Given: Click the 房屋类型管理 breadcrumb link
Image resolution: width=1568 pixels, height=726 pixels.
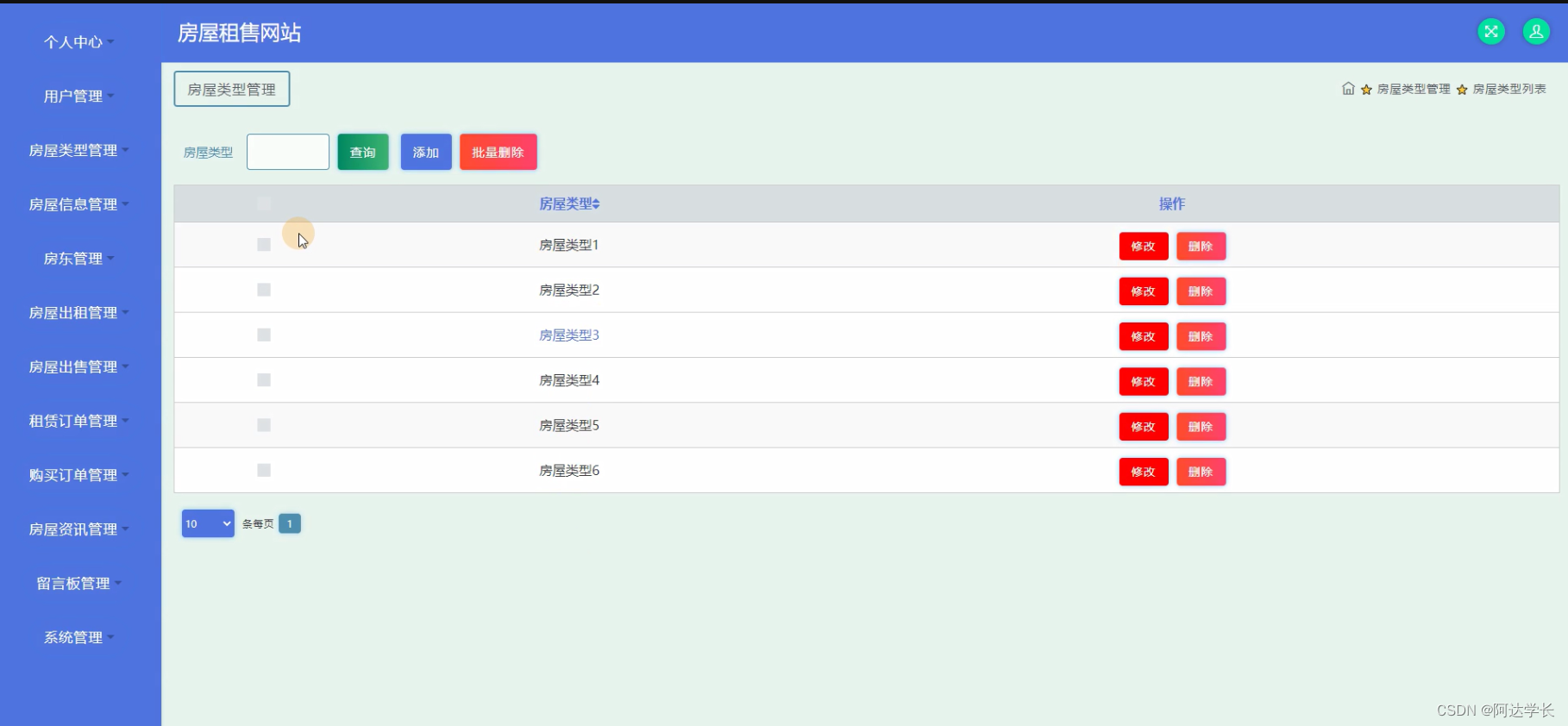Looking at the screenshot, I should (1414, 89).
